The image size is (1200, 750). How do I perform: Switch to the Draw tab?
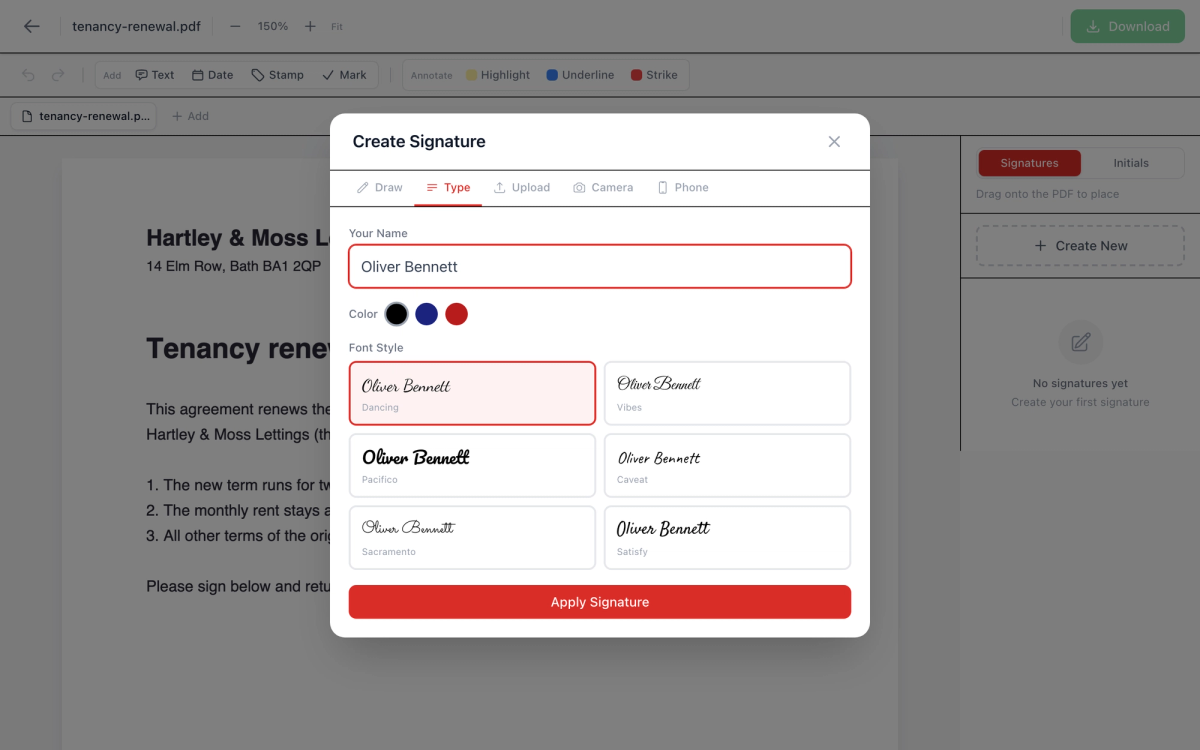point(380,187)
